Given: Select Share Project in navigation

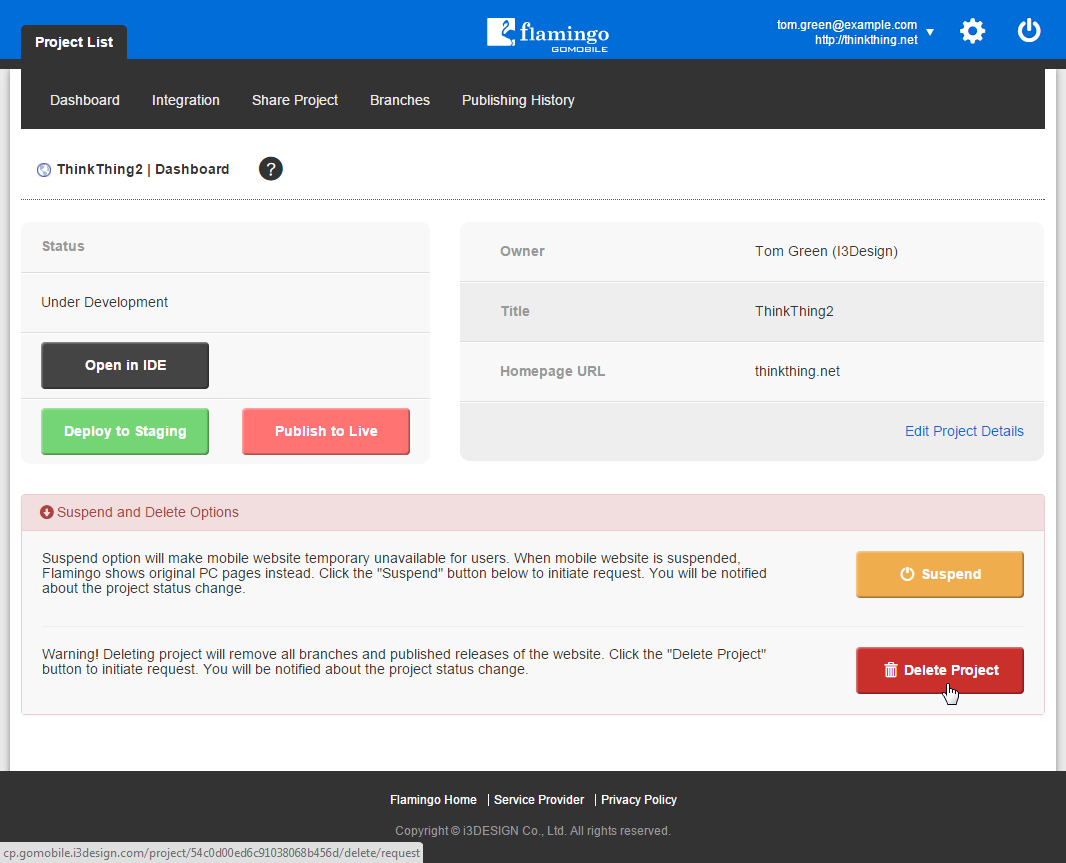Looking at the screenshot, I should (x=295, y=100).
